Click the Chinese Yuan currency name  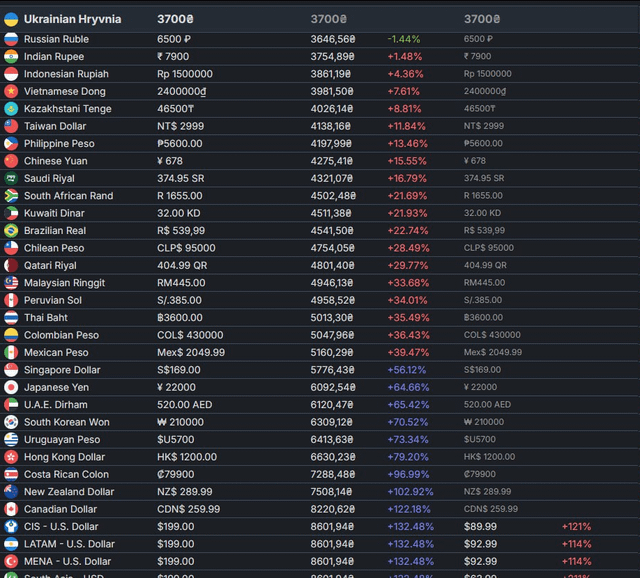pos(55,161)
